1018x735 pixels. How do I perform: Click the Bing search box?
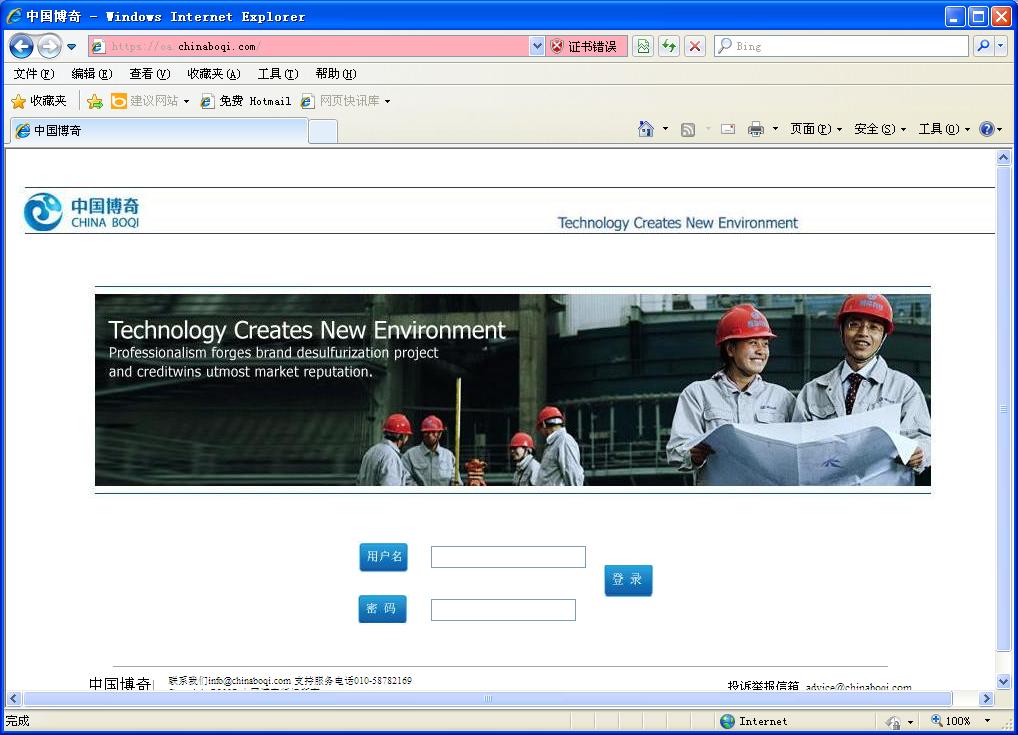coord(841,46)
